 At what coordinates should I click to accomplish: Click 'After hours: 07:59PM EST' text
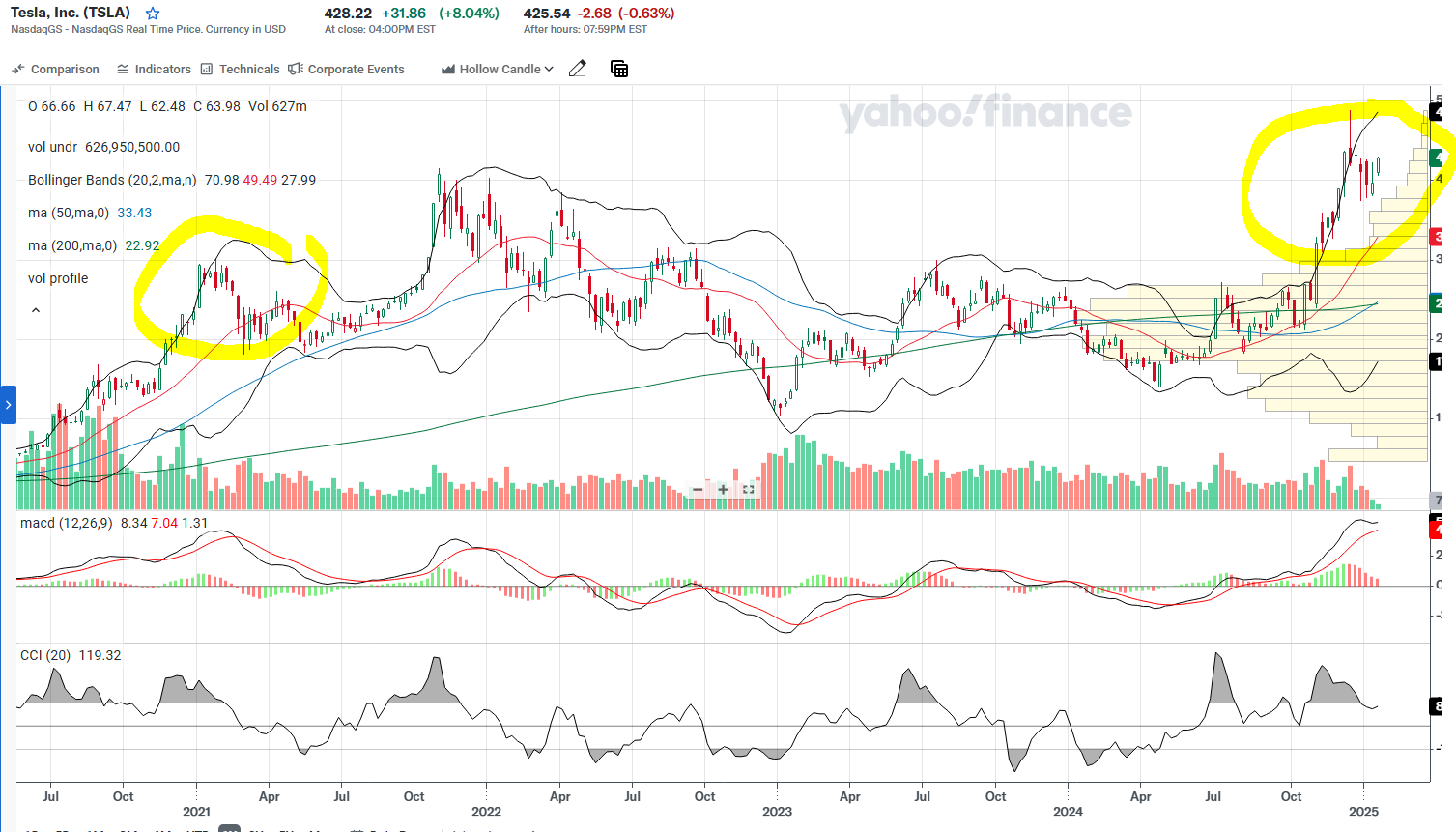click(585, 30)
